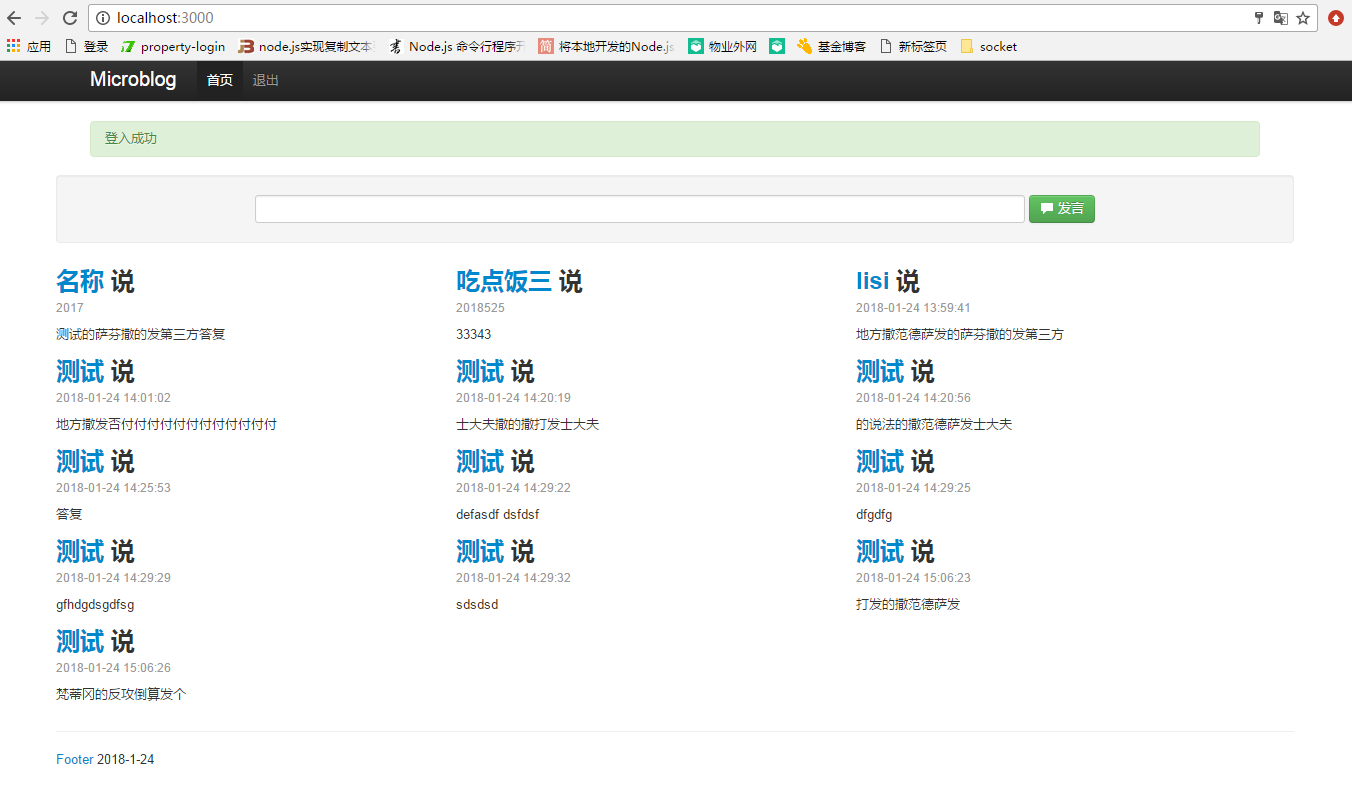Go back with the browser back arrow
Screen dimensions: 1352x794
pos(14,18)
